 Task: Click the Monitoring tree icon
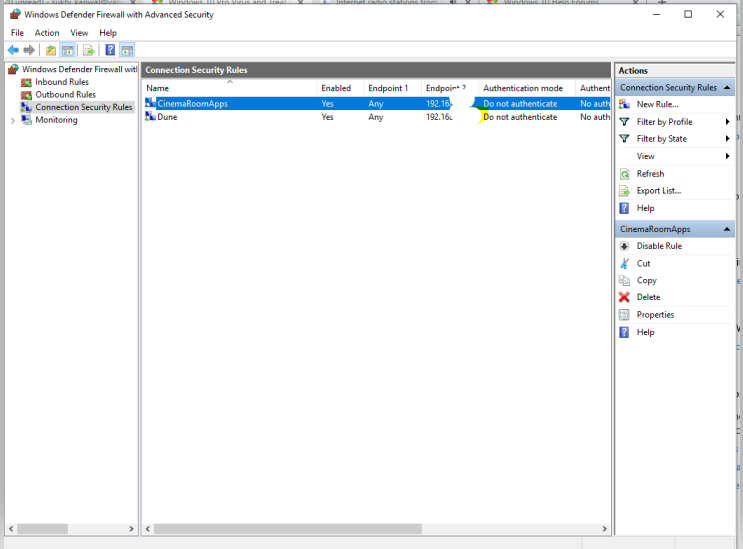[27, 120]
